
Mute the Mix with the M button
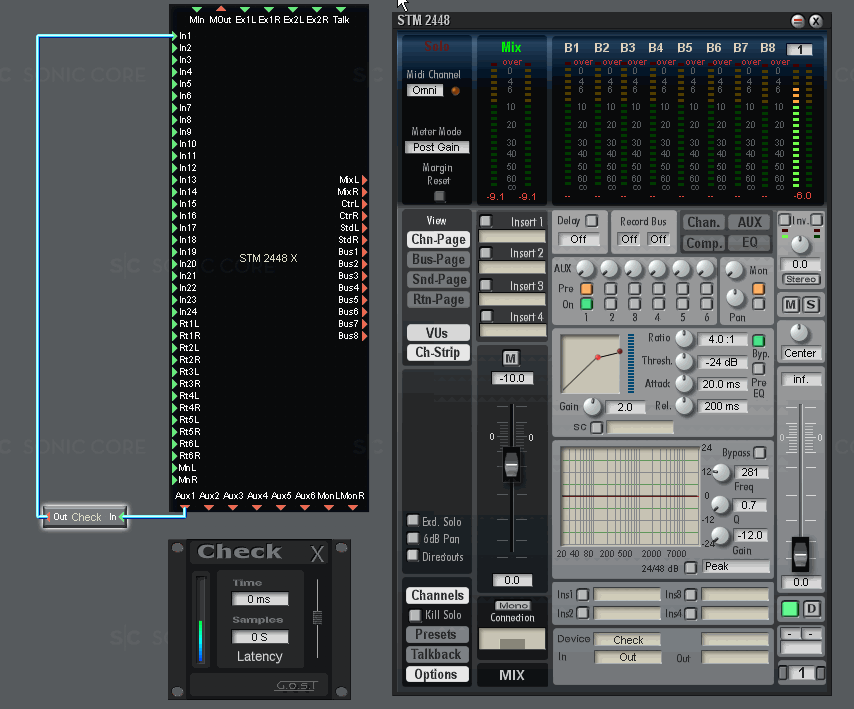pos(510,358)
